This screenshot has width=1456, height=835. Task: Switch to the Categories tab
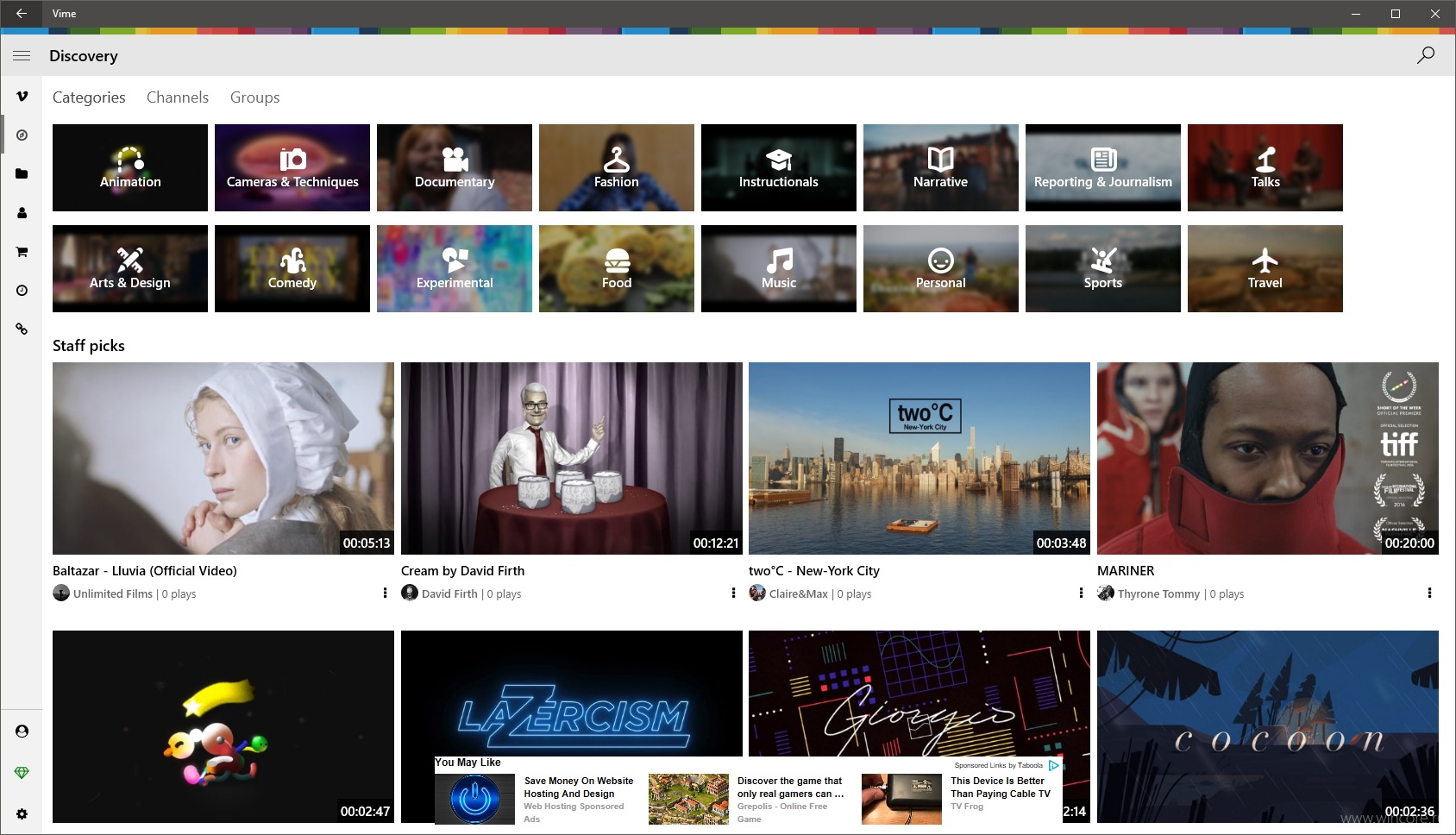(89, 97)
